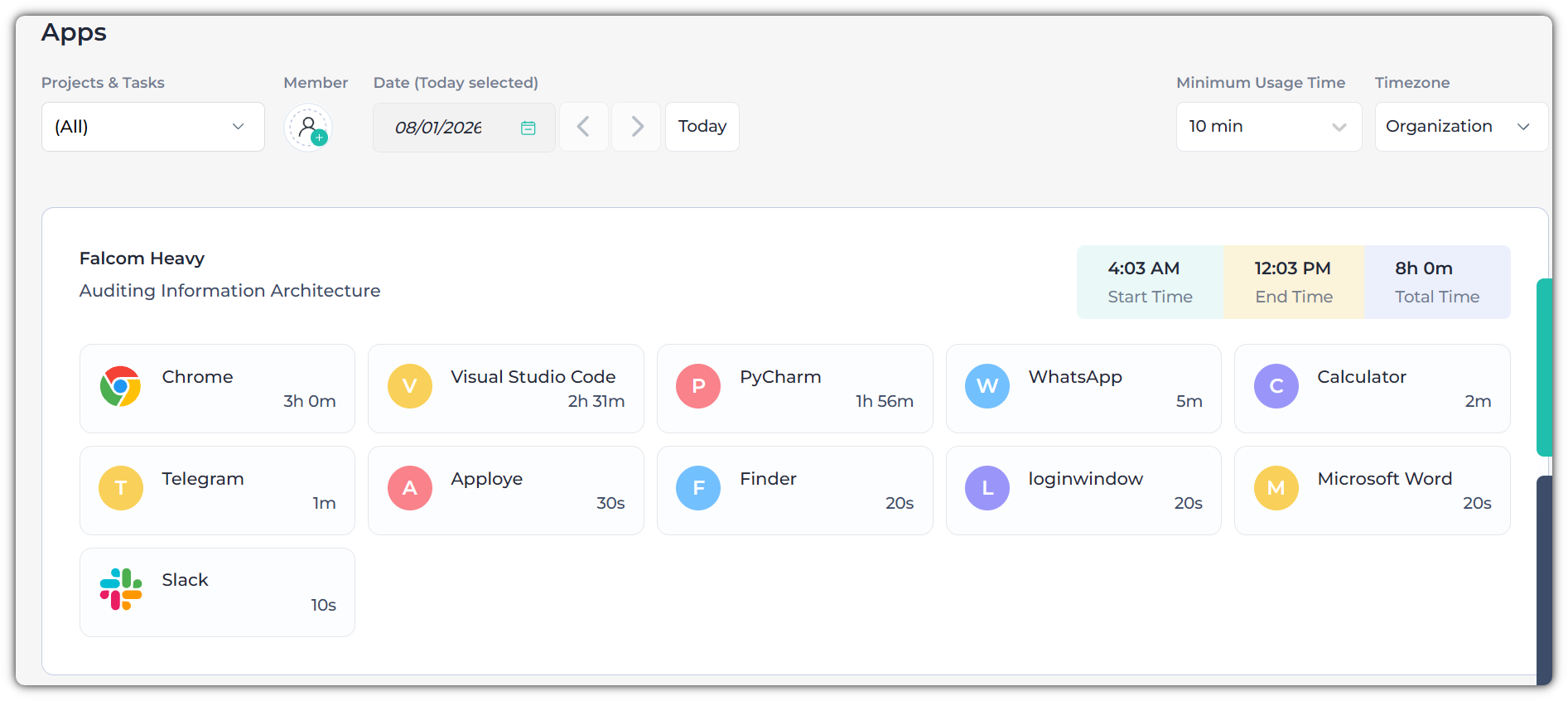Click the Microsoft Word avatar icon
1568x701 pixels.
point(1276,488)
